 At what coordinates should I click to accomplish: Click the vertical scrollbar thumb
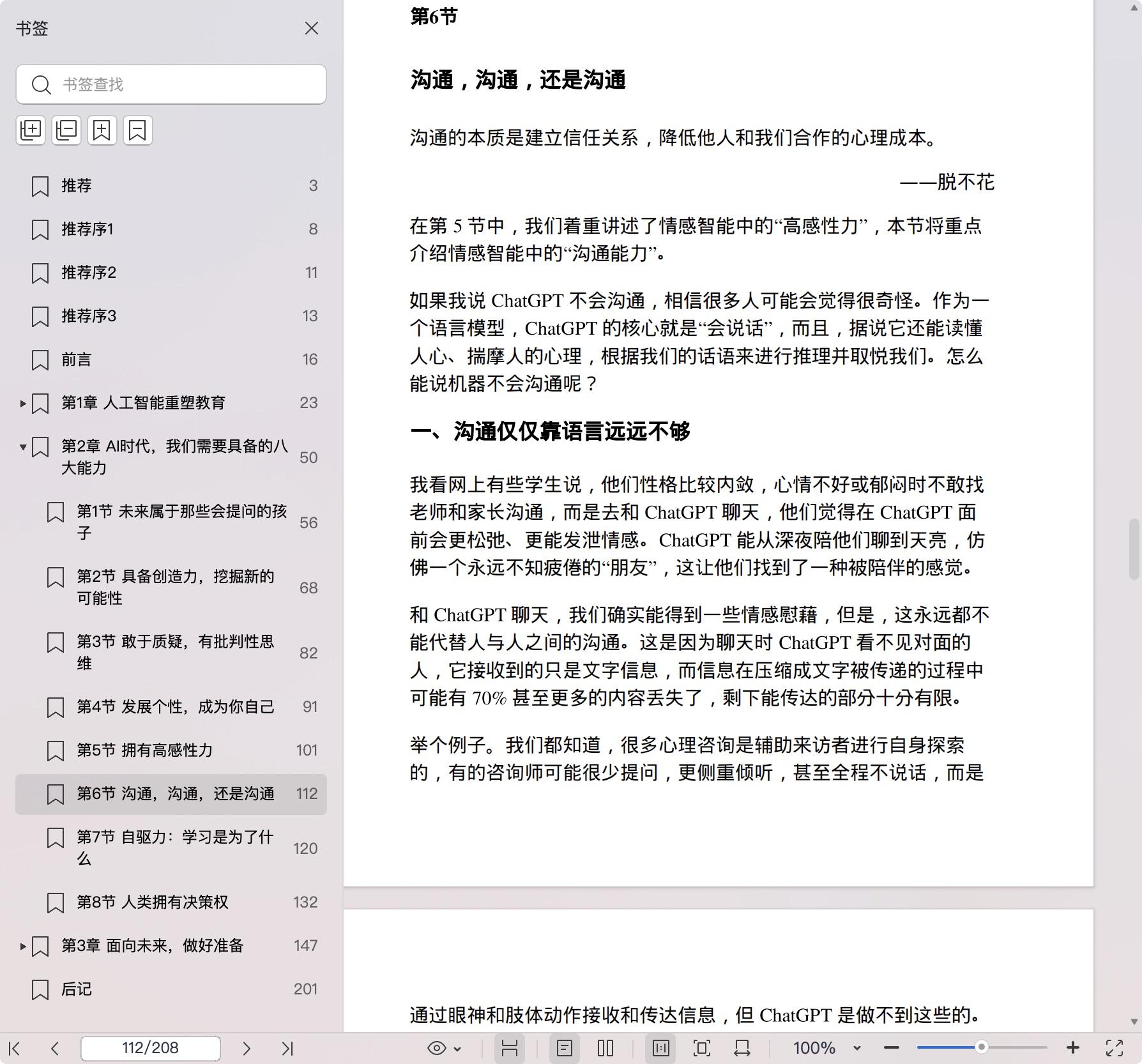point(1134,549)
